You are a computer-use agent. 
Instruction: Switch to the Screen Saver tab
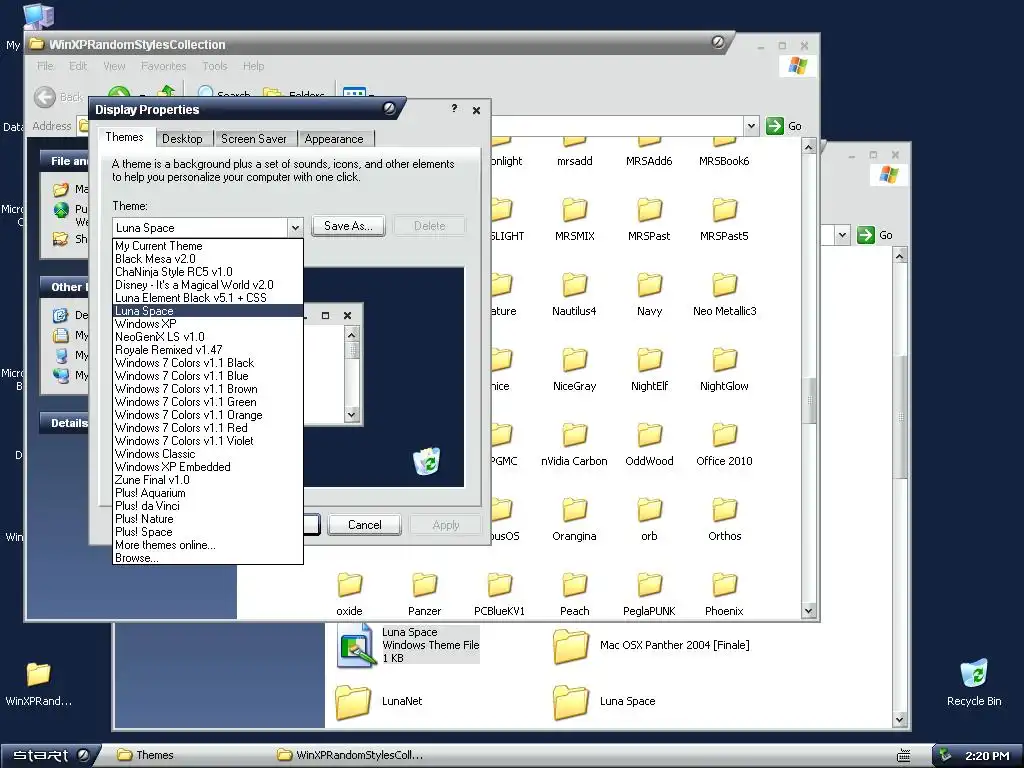(x=254, y=138)
